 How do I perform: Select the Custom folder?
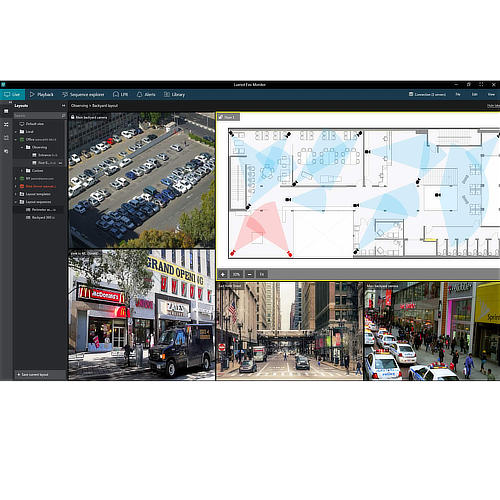(34, 171)
